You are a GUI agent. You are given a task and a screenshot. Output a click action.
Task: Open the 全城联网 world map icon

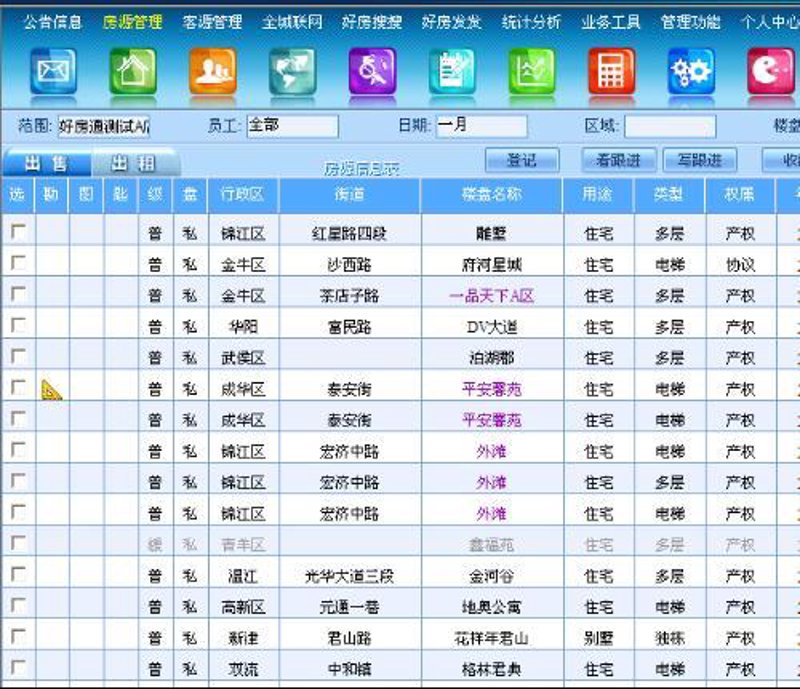(x=292, y=71)
